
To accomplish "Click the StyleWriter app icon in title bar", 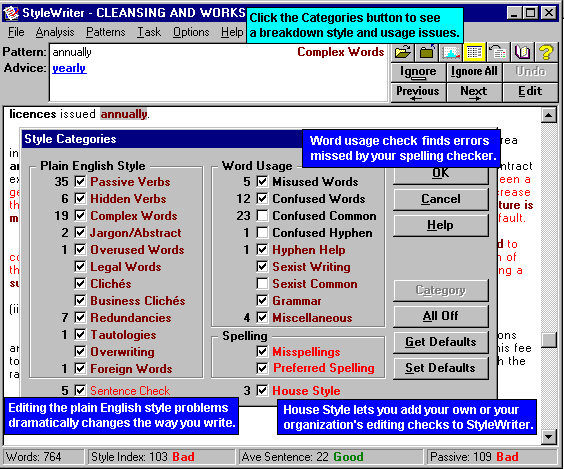I will pos(11,13).
